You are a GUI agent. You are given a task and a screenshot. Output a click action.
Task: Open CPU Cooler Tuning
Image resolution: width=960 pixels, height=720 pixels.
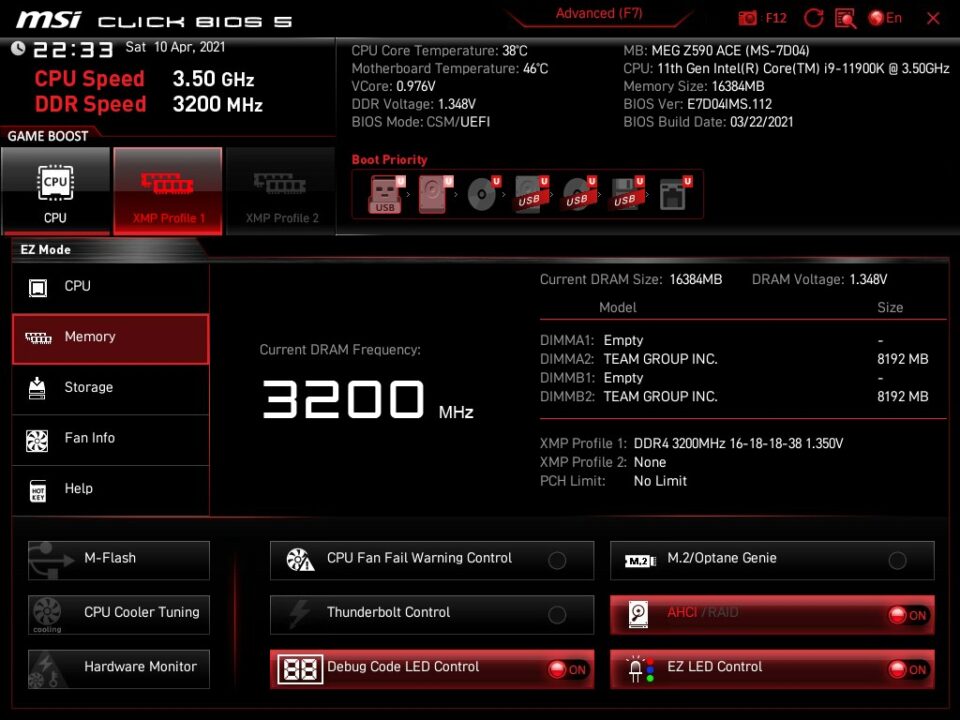119,613
